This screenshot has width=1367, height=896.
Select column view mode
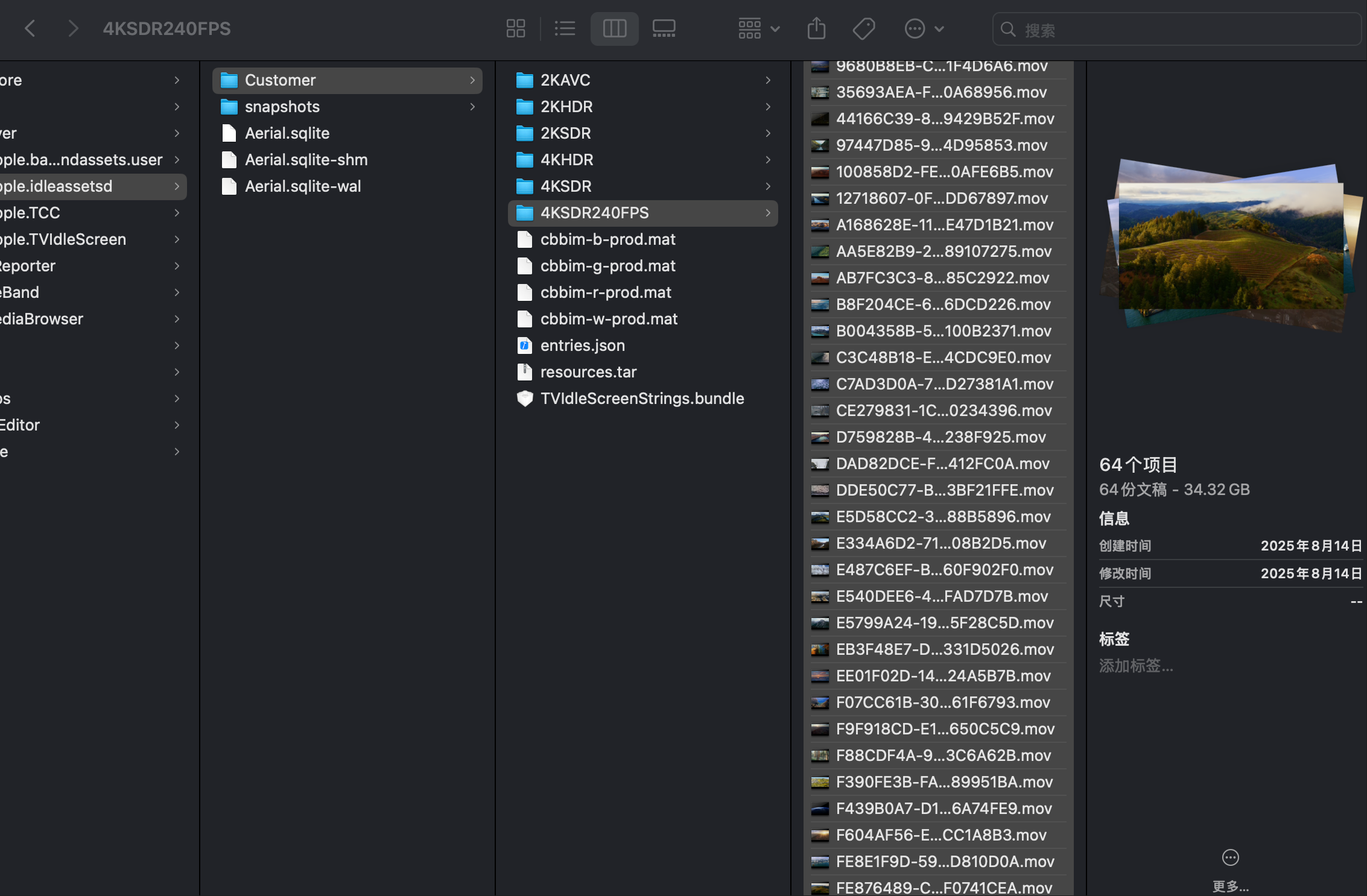coord(614,28)
